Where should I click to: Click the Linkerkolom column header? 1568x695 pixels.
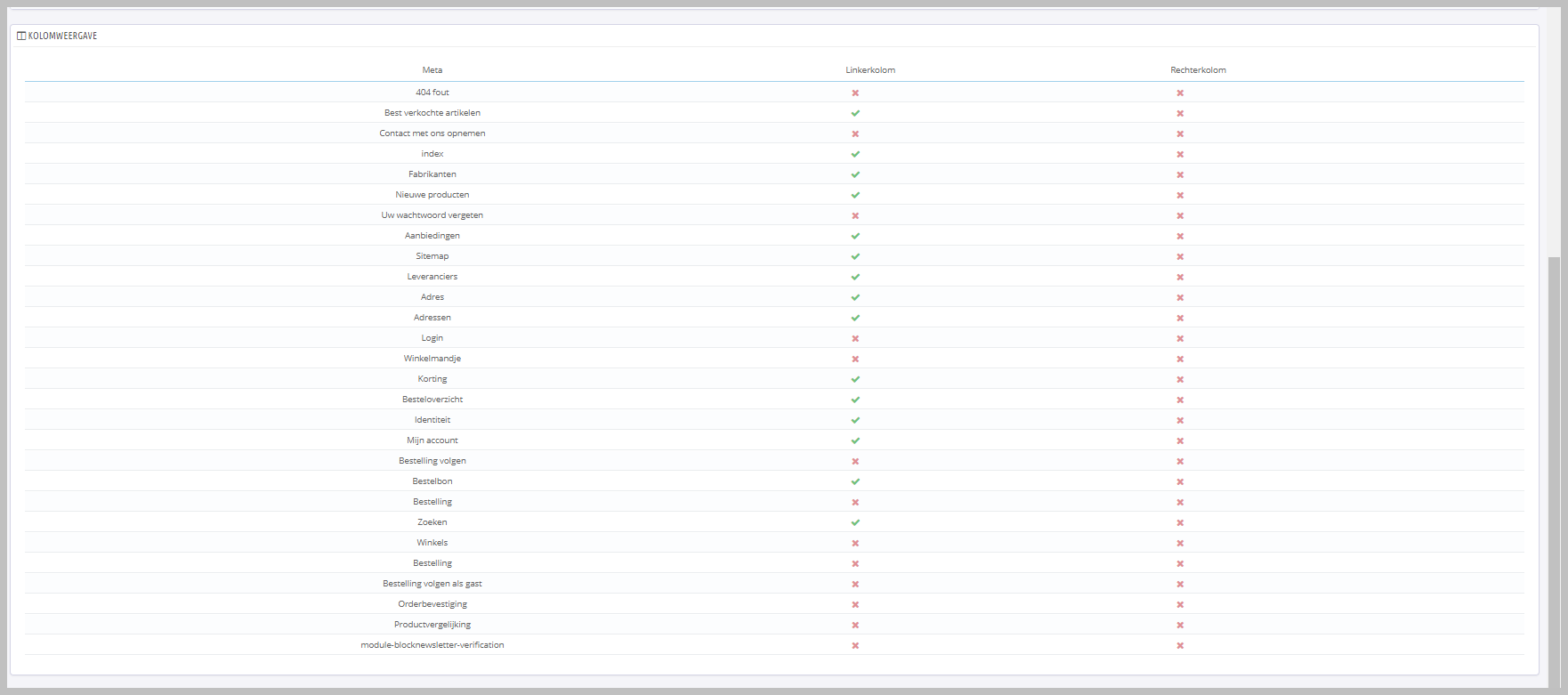[x=870, y=70]
